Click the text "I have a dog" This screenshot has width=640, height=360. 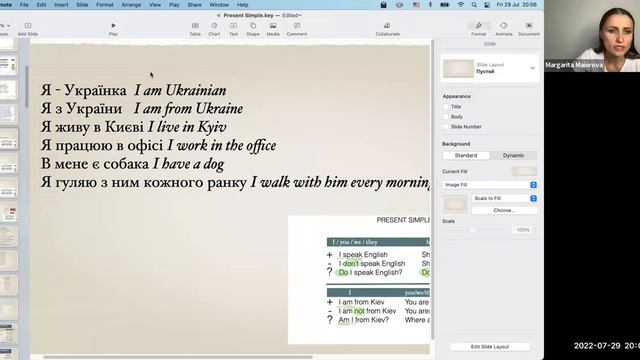coord(189,164)
